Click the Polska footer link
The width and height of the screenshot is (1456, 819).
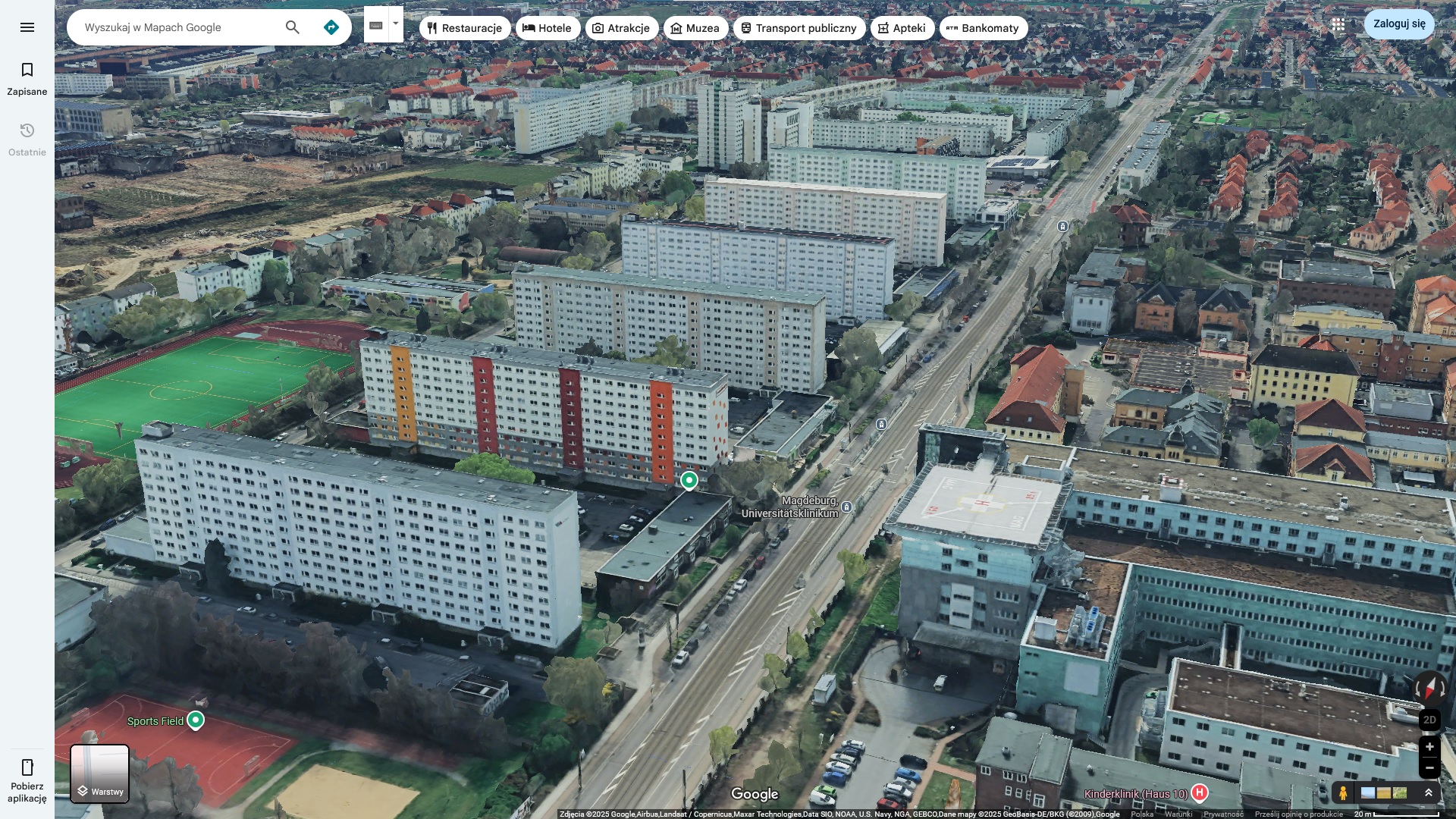point(1142,814)
